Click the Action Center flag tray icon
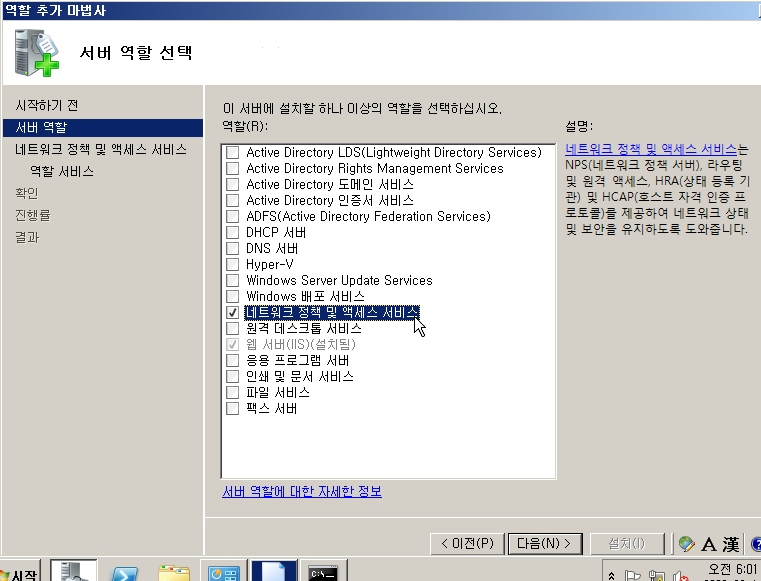 (x=632, y=576)
